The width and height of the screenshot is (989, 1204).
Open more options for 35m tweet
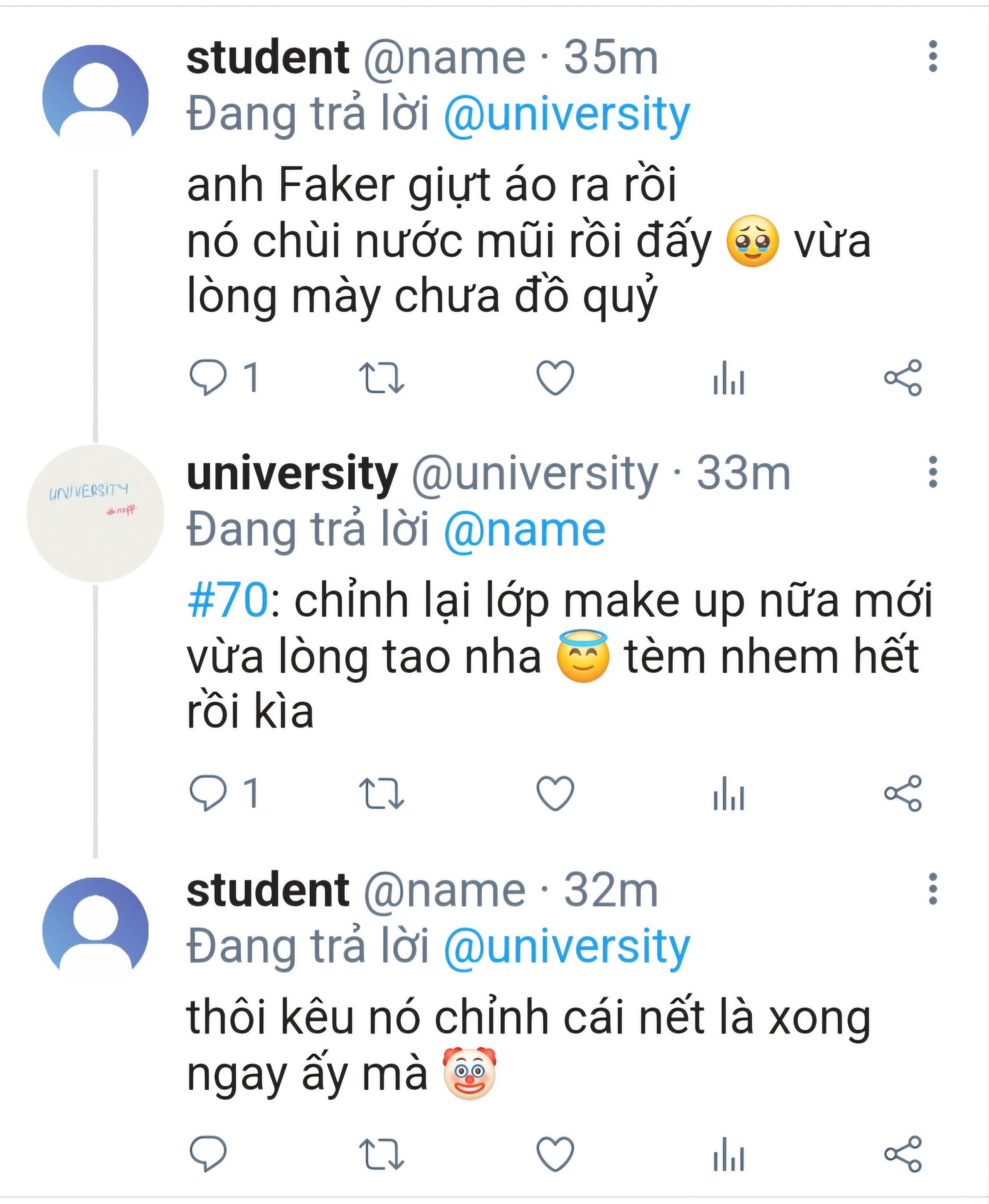pos(933,56)
